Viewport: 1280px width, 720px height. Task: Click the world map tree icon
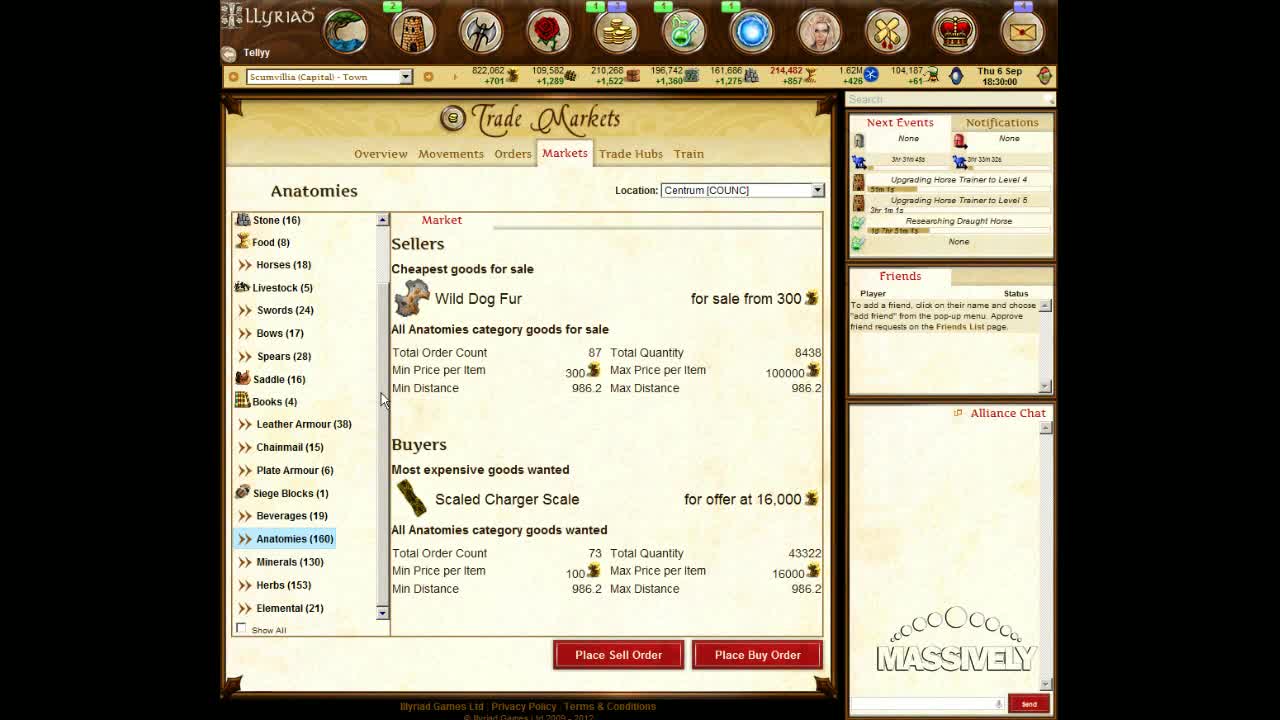345,31
